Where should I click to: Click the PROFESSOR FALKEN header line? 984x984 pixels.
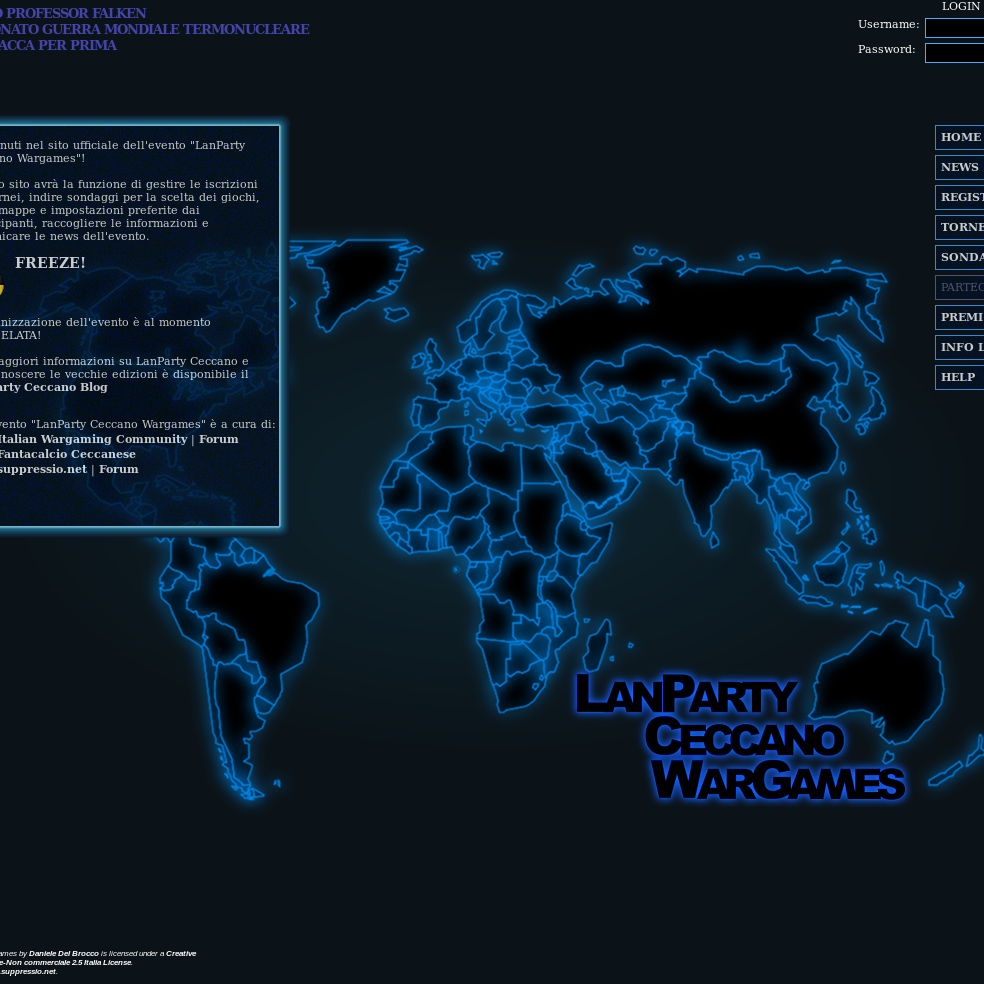coord(73,13)
